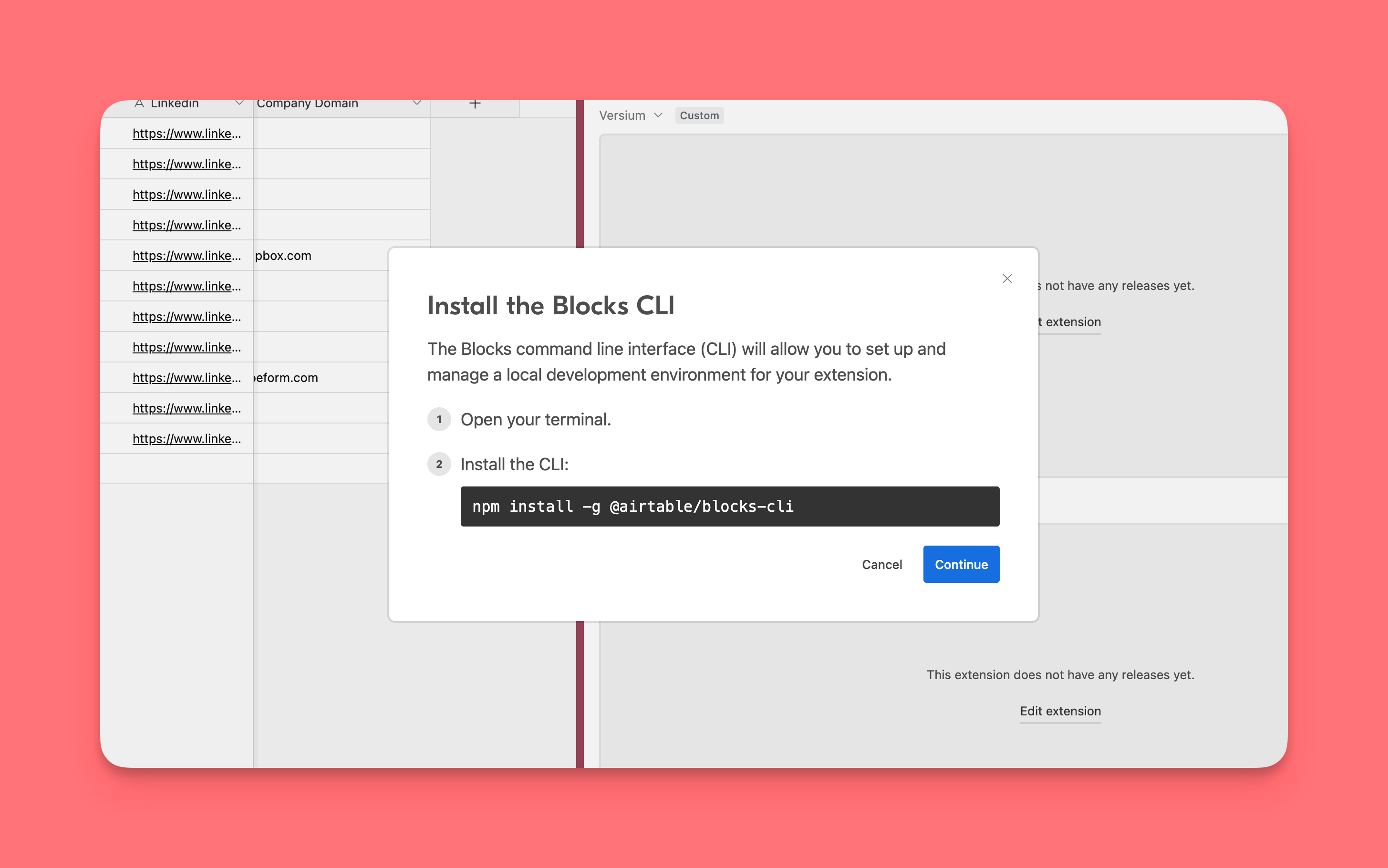Open the first LinkedIn URL link
The height and width of the screenshot is (868, 1388).
coord(186,134)
